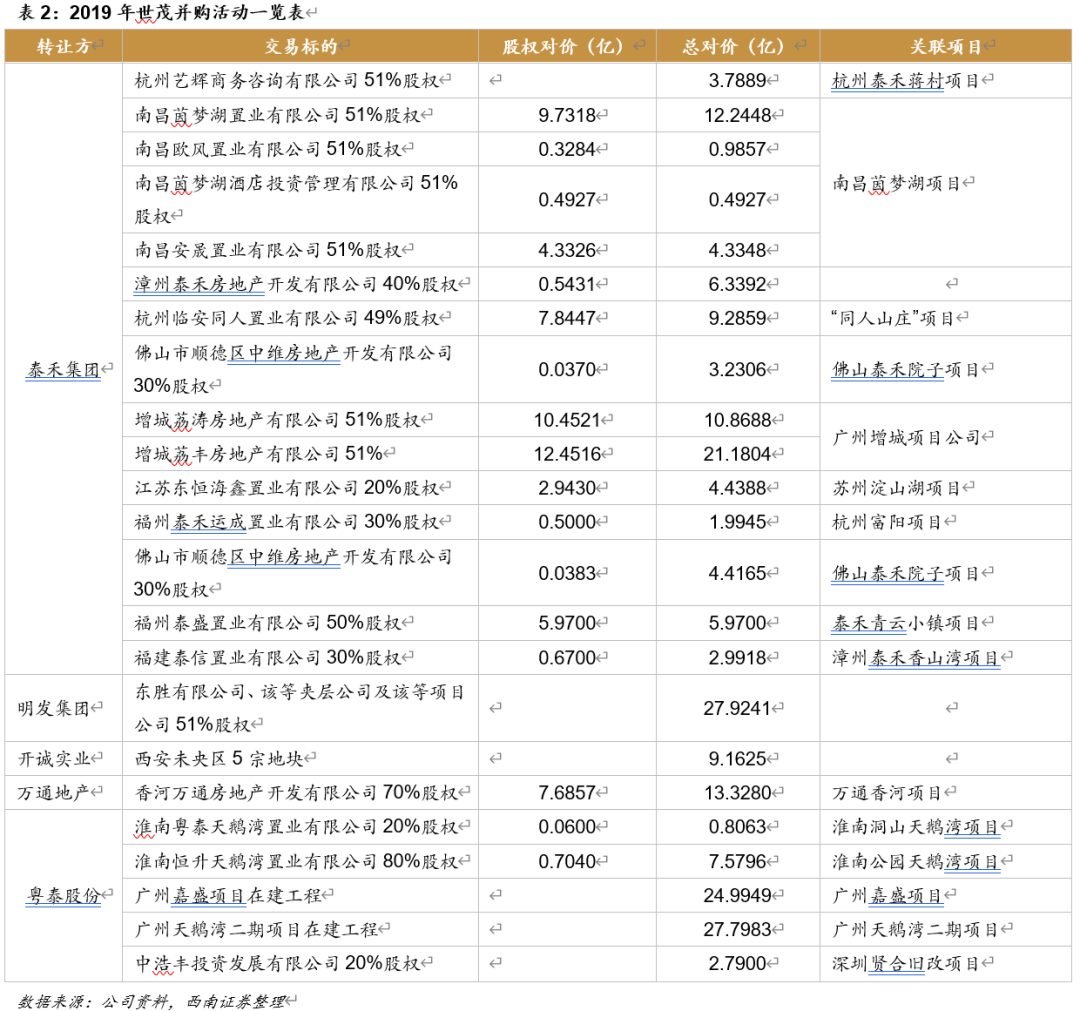This screenshot has height=1011, width=1080.
Task: Click the total price value 6.3392
Action: click(x=737, y=284)
